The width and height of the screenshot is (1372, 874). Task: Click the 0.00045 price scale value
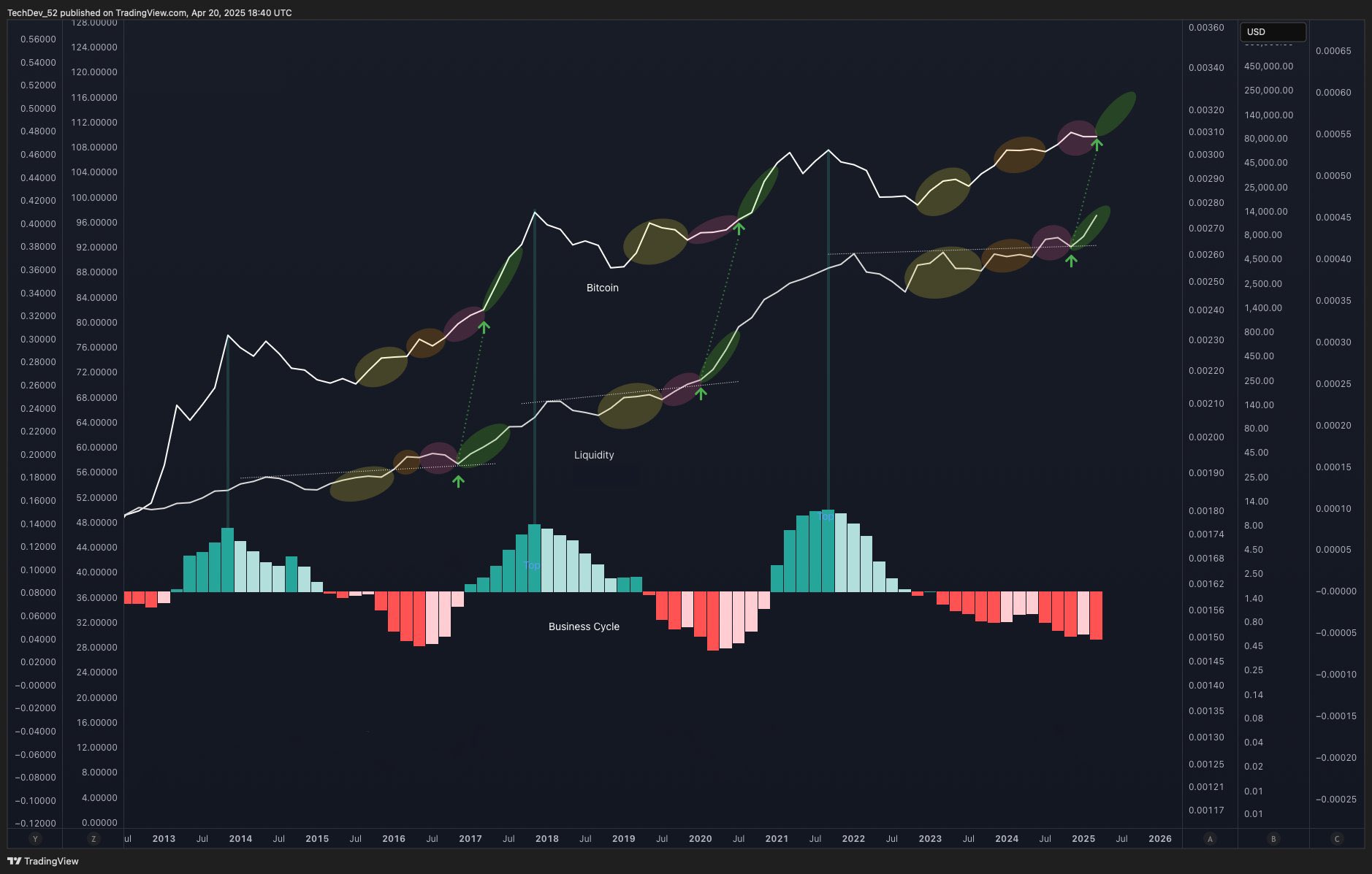(1333, 218)
